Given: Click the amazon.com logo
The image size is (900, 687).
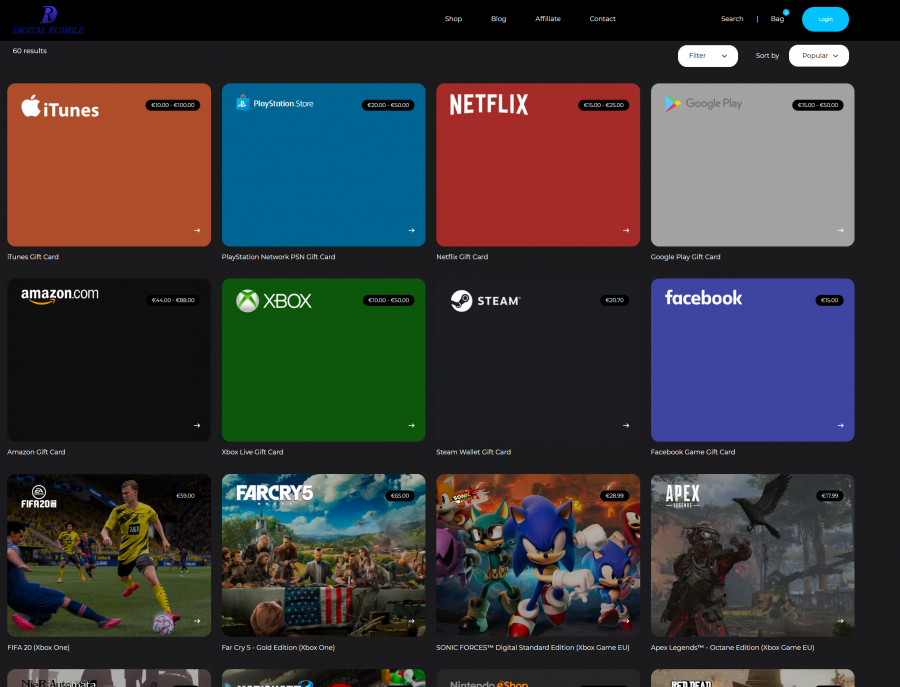Looking at the screenshot, I should coord(60,295).
